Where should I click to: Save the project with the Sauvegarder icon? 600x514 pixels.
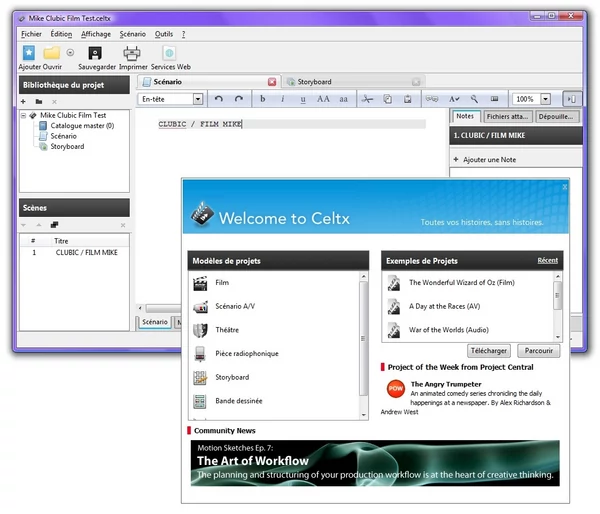95,53
